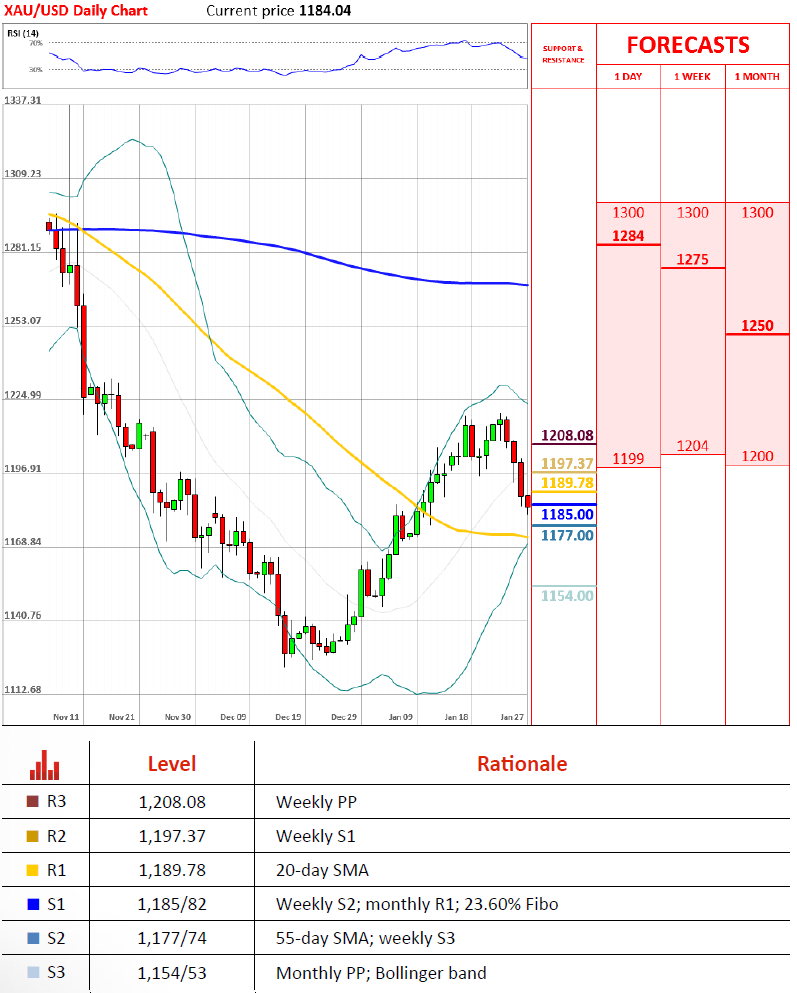
Task: Click the 1 DAY forecast column header
Action: [x=628, y=77]
